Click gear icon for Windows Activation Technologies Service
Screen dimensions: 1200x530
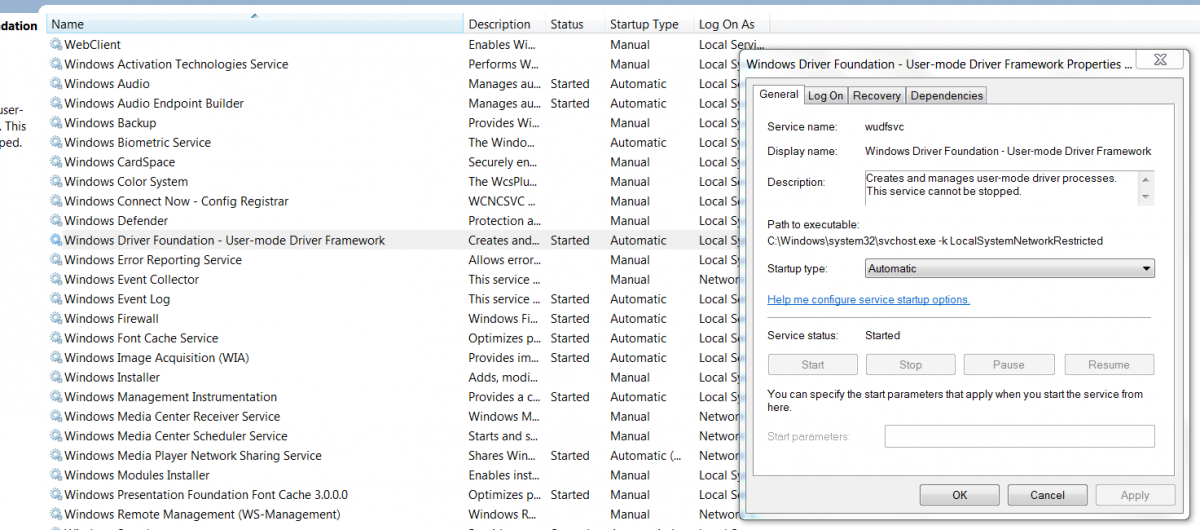pyautogui.click(x=56, y=64)
